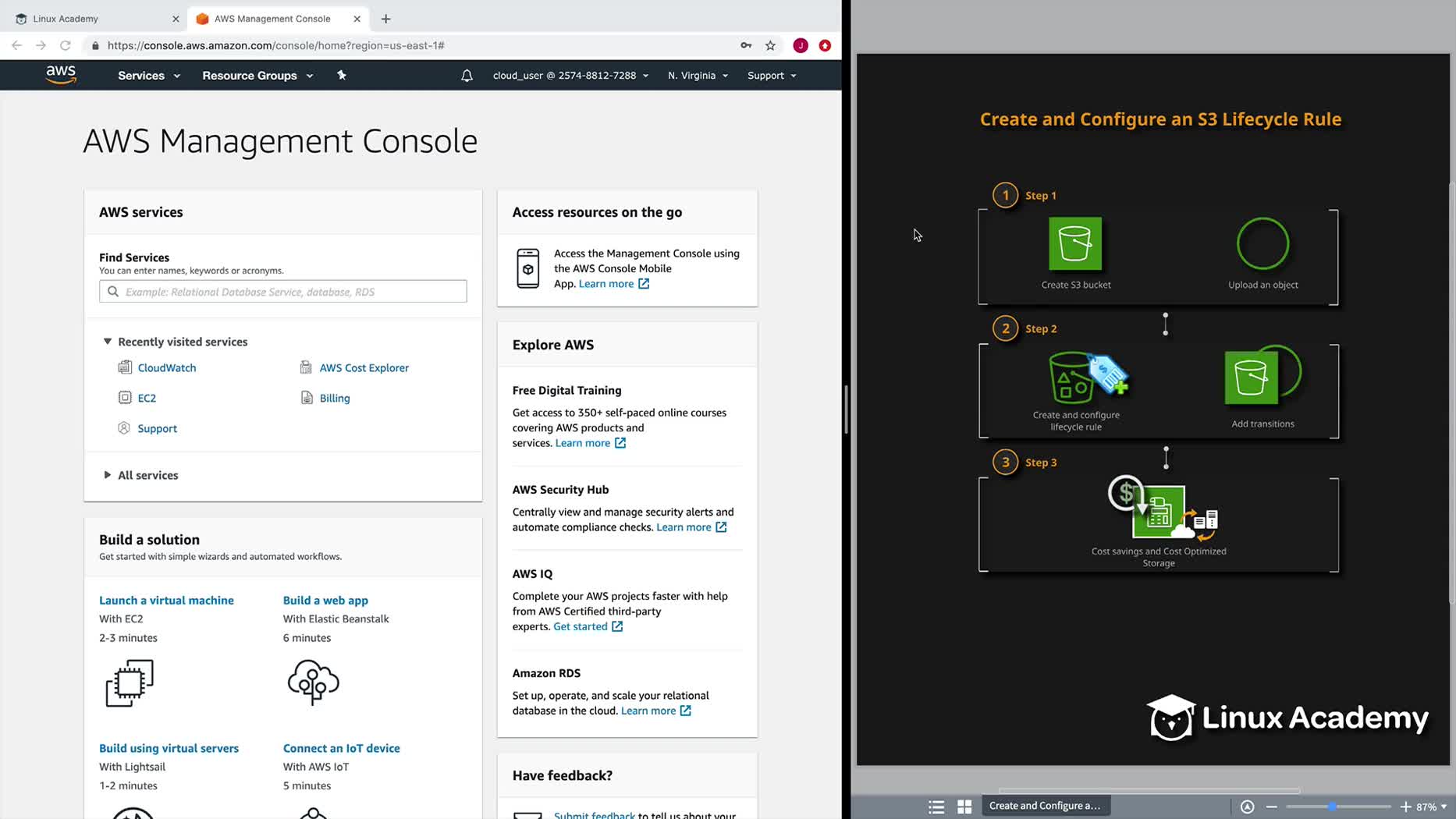Click Build using virtual servers link

169,748
